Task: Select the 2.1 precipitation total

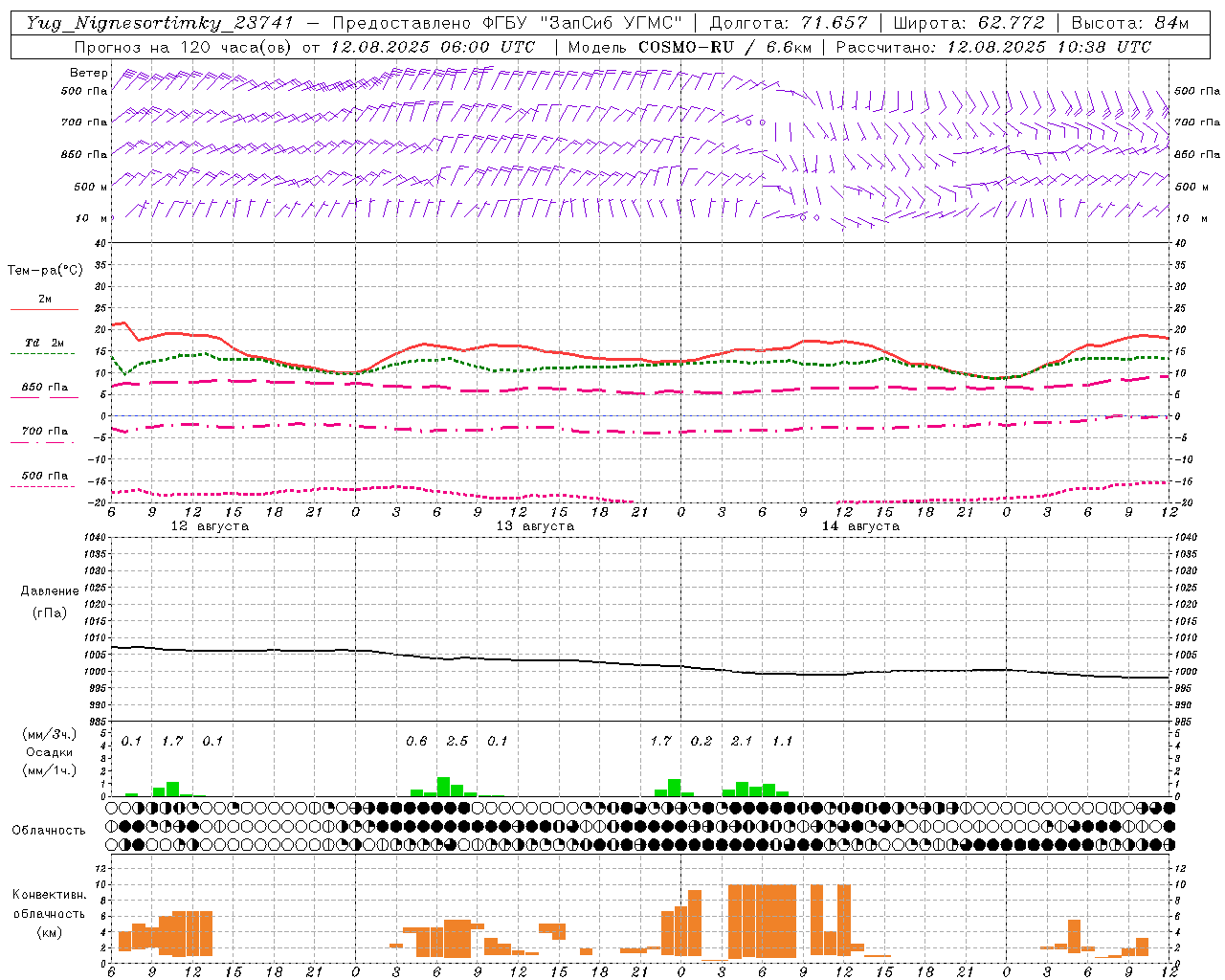Action: 742,741
